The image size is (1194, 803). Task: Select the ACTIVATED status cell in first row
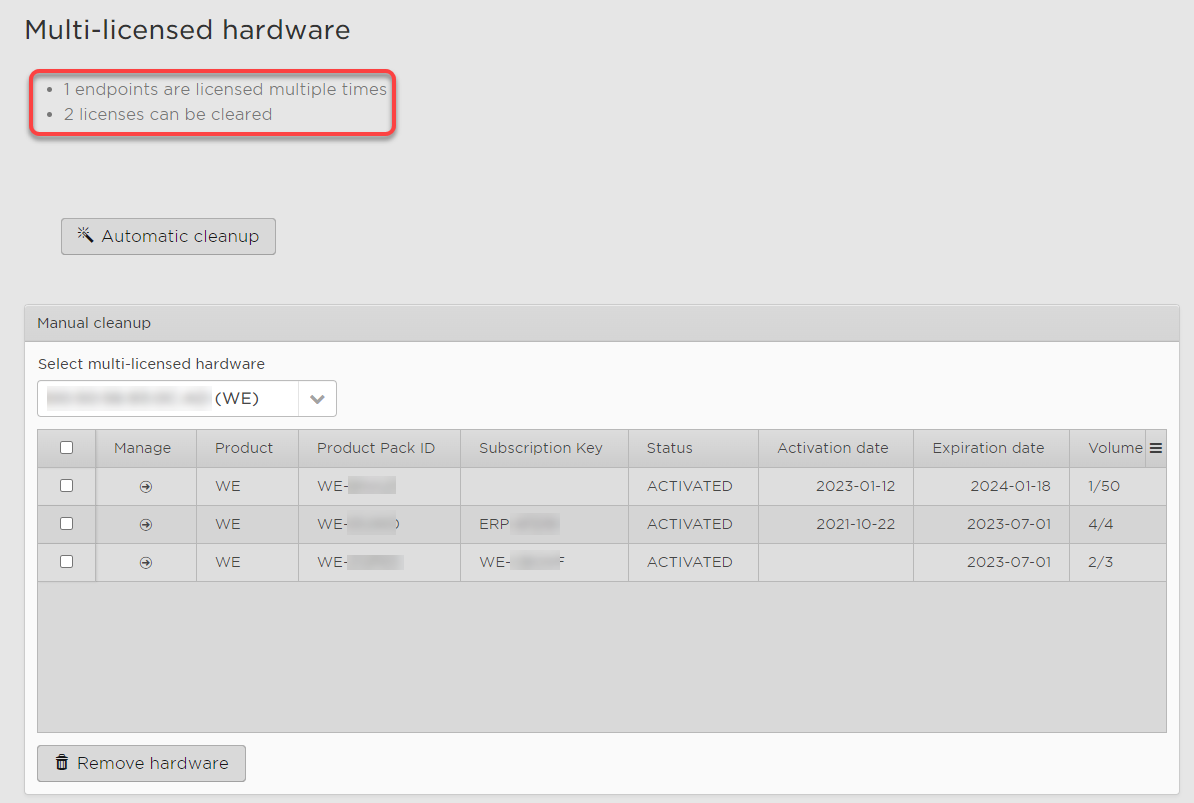[x=689, y=486]
